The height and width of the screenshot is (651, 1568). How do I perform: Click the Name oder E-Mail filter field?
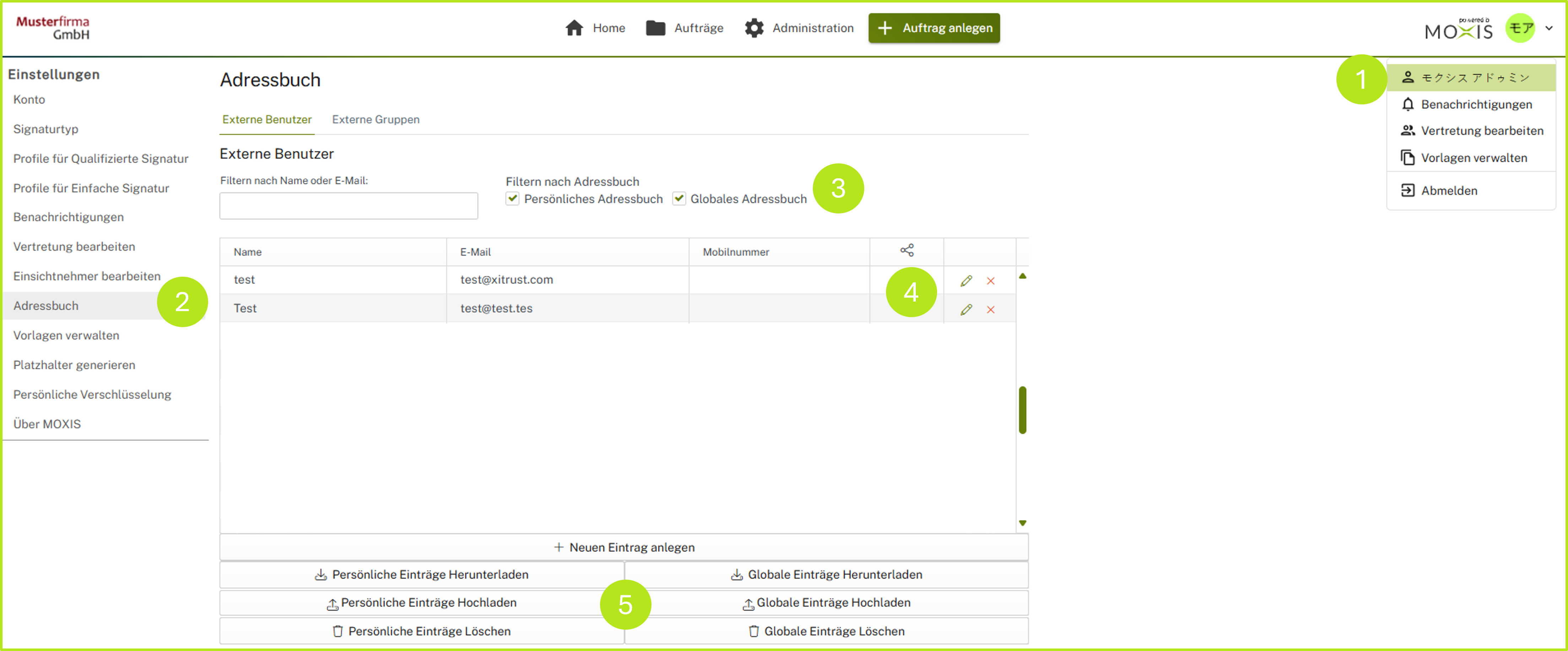click(x=348, y=206)
